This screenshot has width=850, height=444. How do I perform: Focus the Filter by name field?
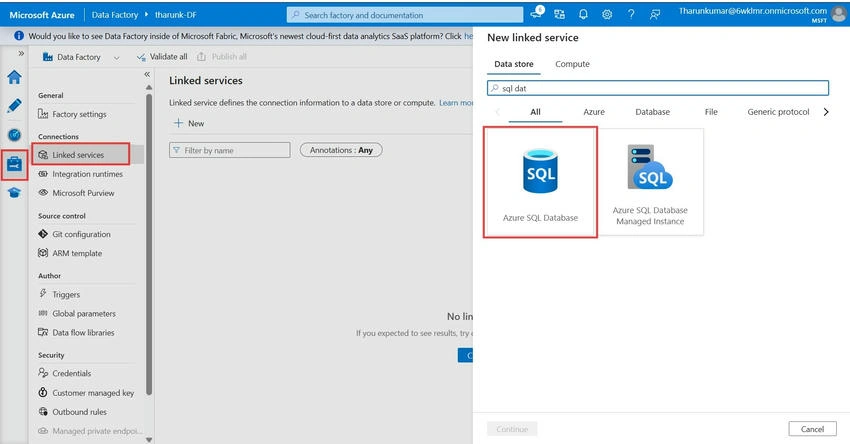230,150
